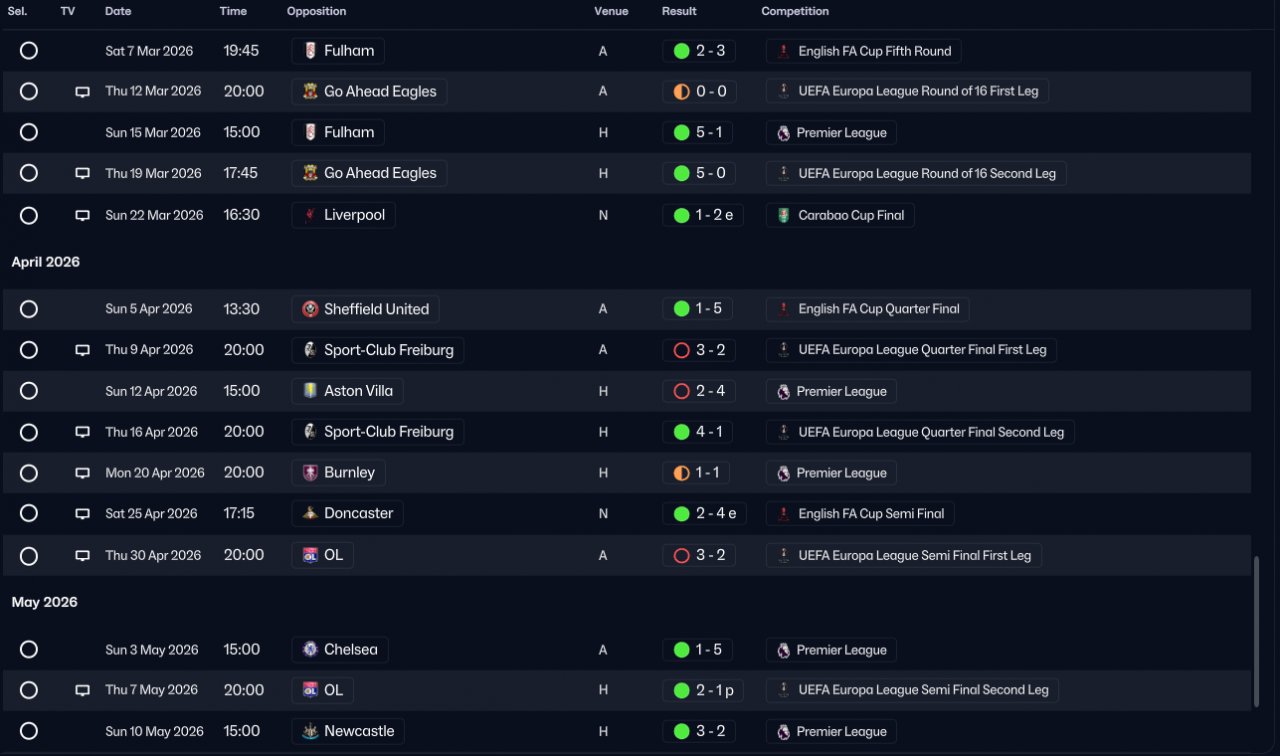Click the Sheffield United badge icon
This screenshot has width=1280, height=756.
coord(310,309)
